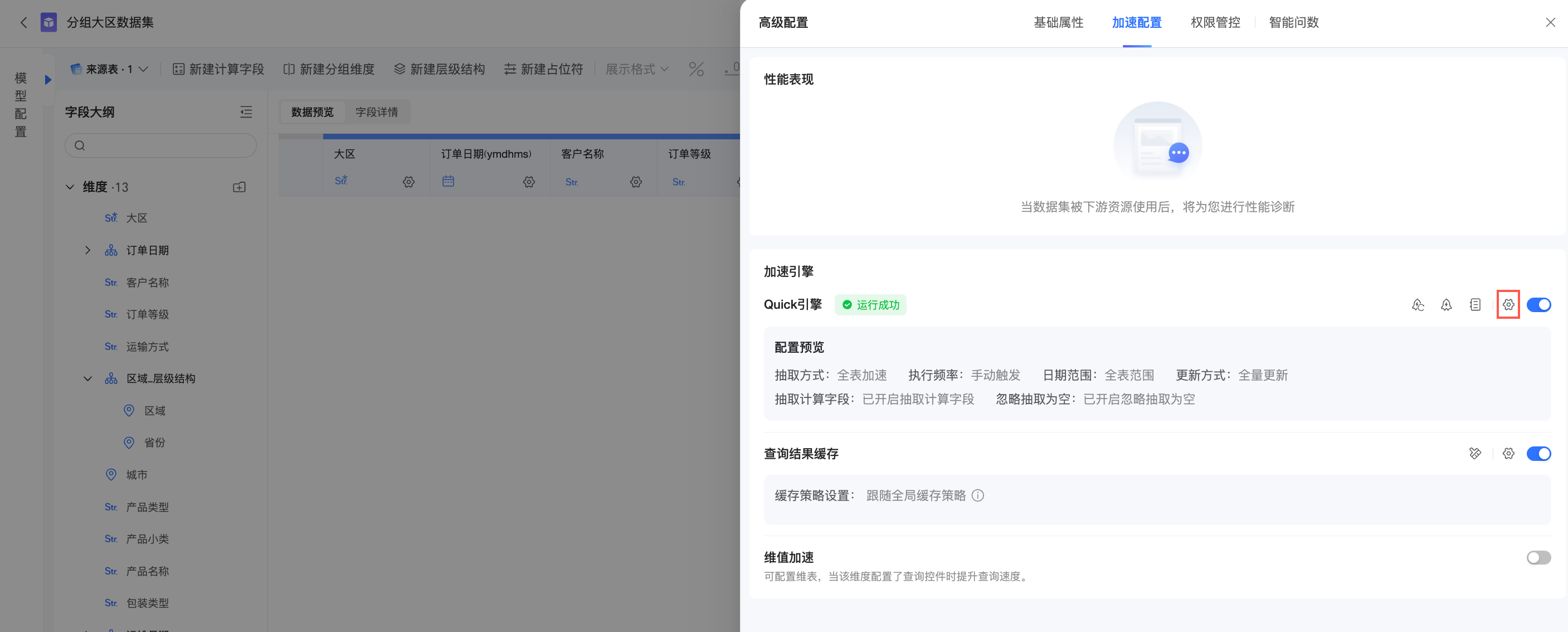Switch to the 基础属性 tab
1568x632 pixels.
point(1058,22)
